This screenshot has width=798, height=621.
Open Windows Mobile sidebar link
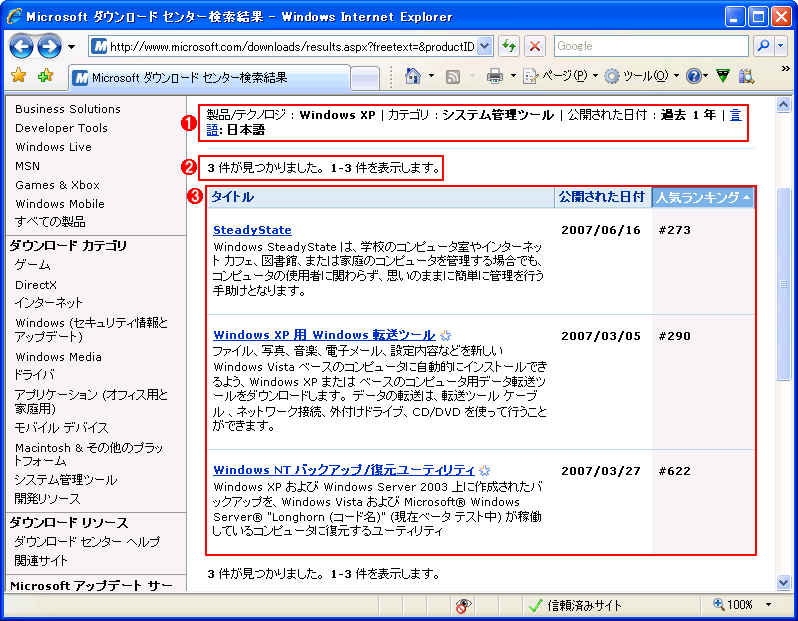click(60, 204)
